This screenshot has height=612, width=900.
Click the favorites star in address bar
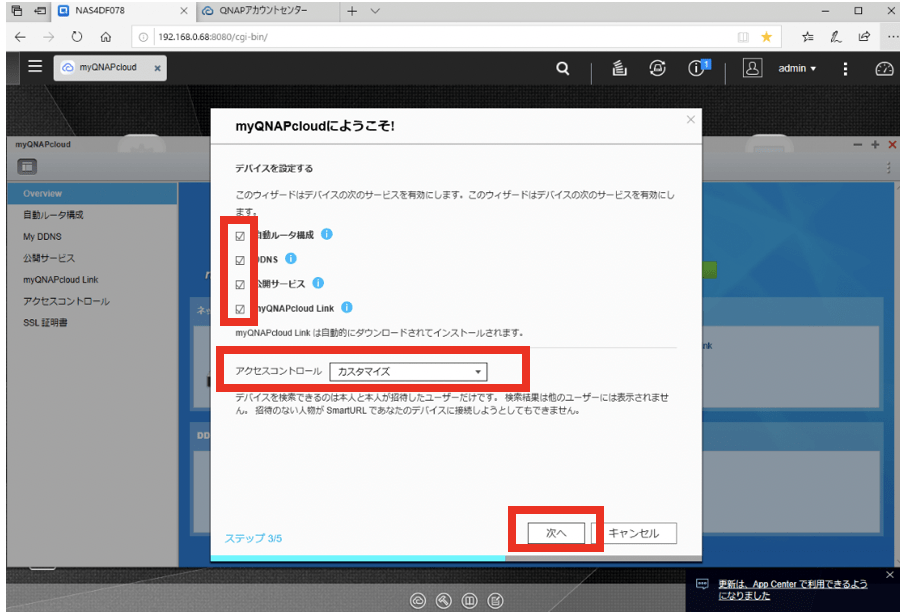[x=766, y=37]
